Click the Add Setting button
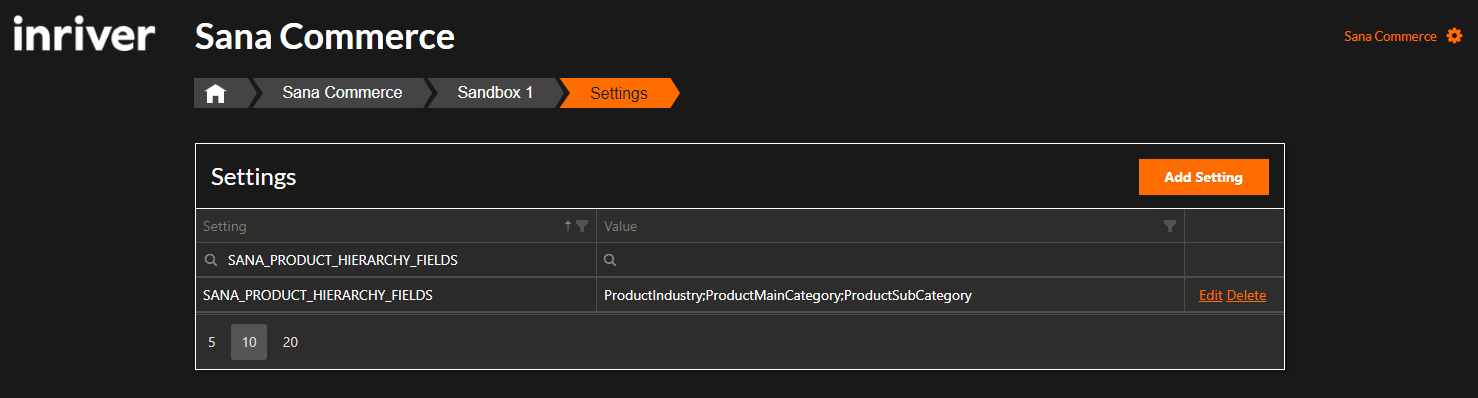The width and height of the screenshot is (1478, 398). [1203, 177]
